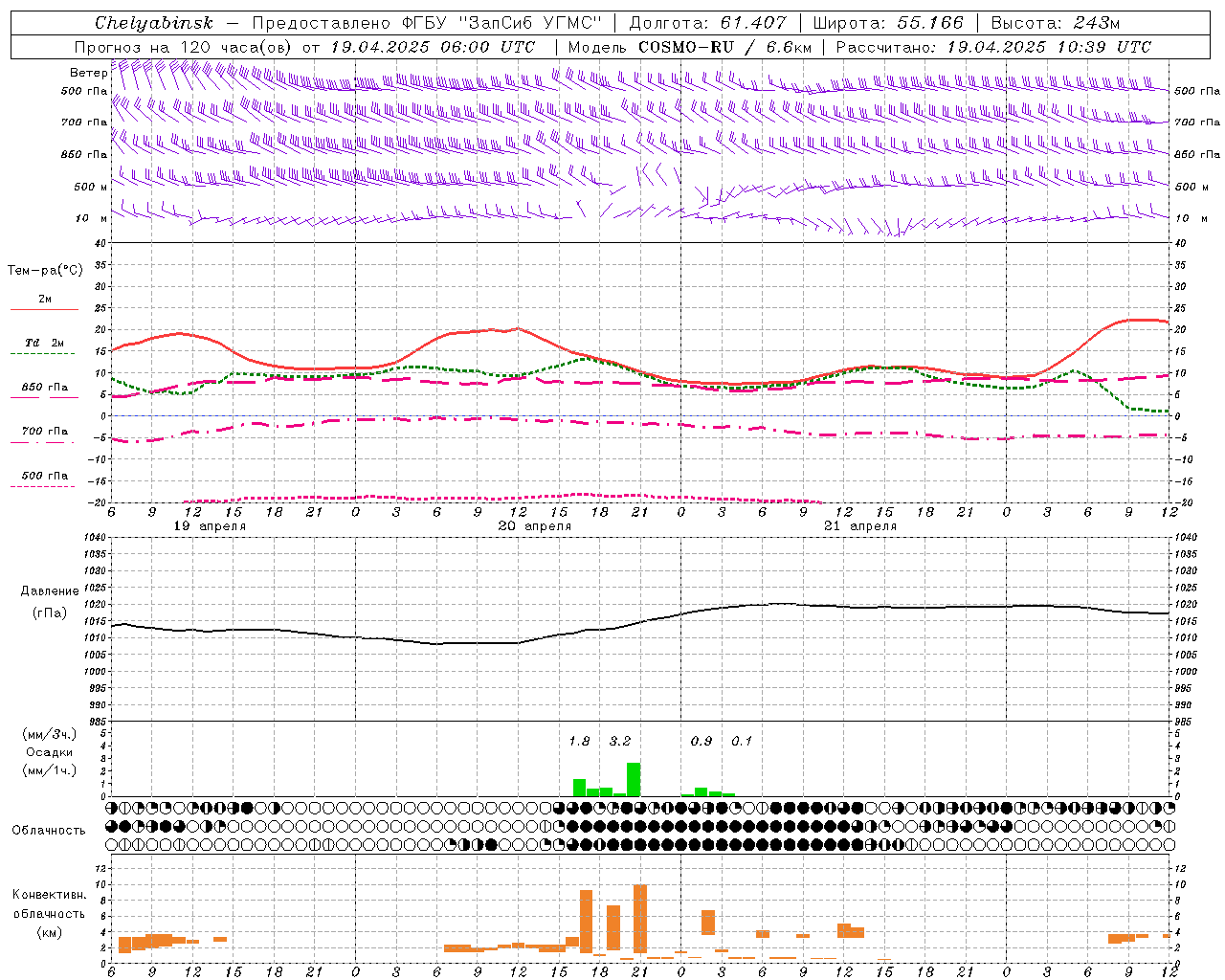Click the 0.1 precipitation total
This screenshot has width=1225, height=980.
click(742, 741)
